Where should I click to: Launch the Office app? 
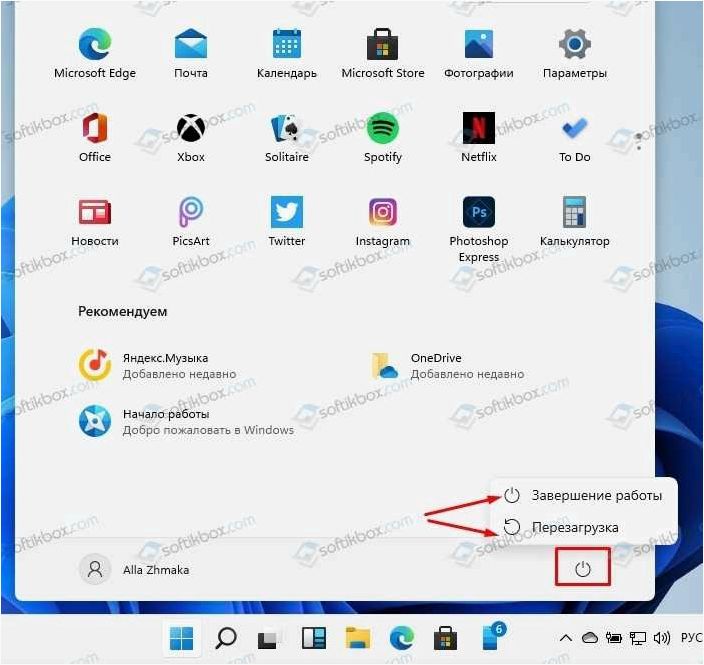tap(95, 137)
